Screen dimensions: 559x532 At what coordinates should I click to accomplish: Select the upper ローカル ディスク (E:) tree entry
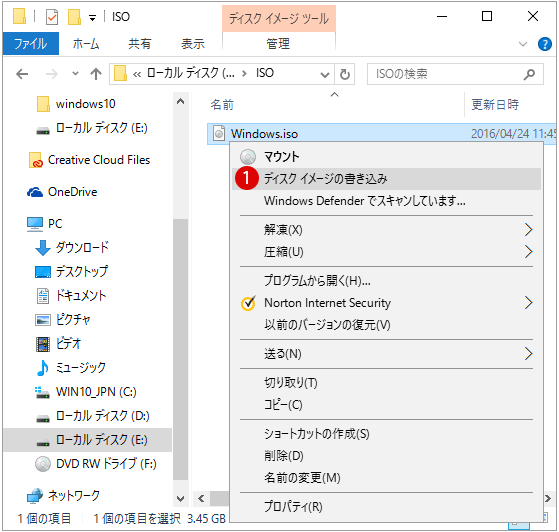point(92,128)
